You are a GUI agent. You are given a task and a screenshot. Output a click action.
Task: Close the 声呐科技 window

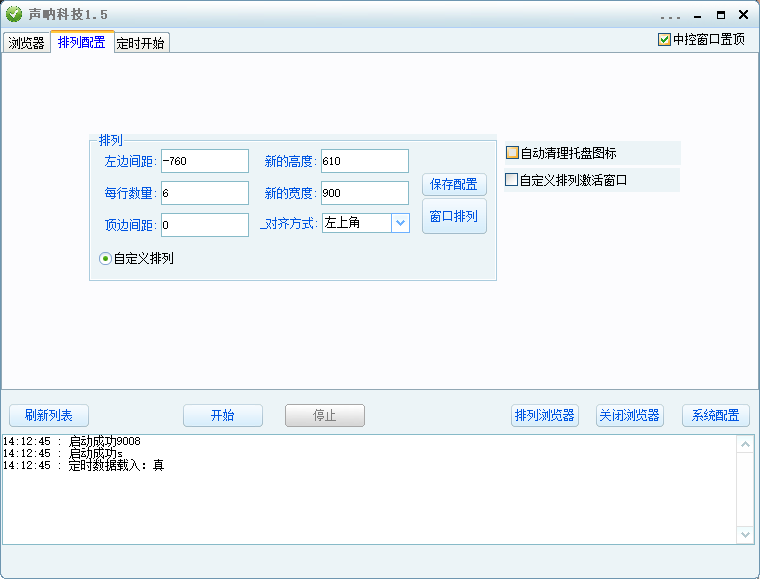743,15
